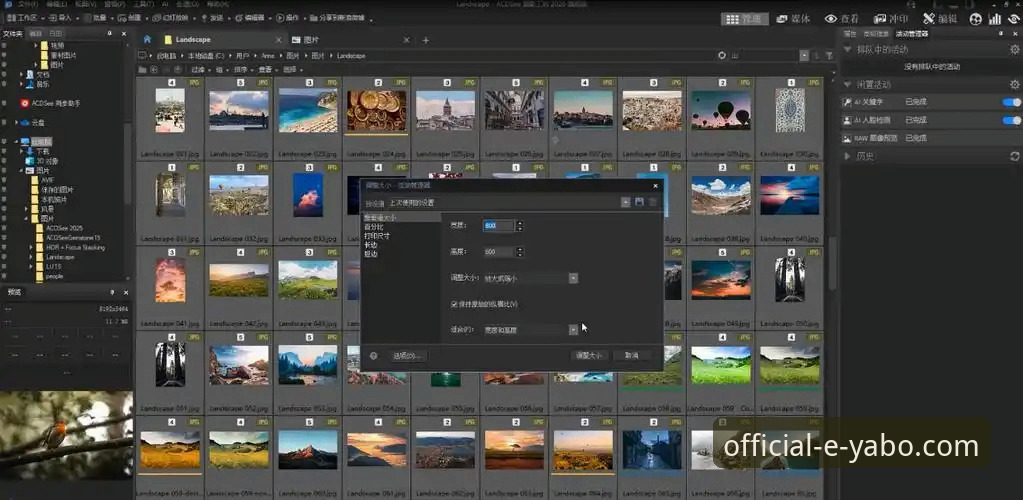Expand the 历史 section

pos(848,156)
